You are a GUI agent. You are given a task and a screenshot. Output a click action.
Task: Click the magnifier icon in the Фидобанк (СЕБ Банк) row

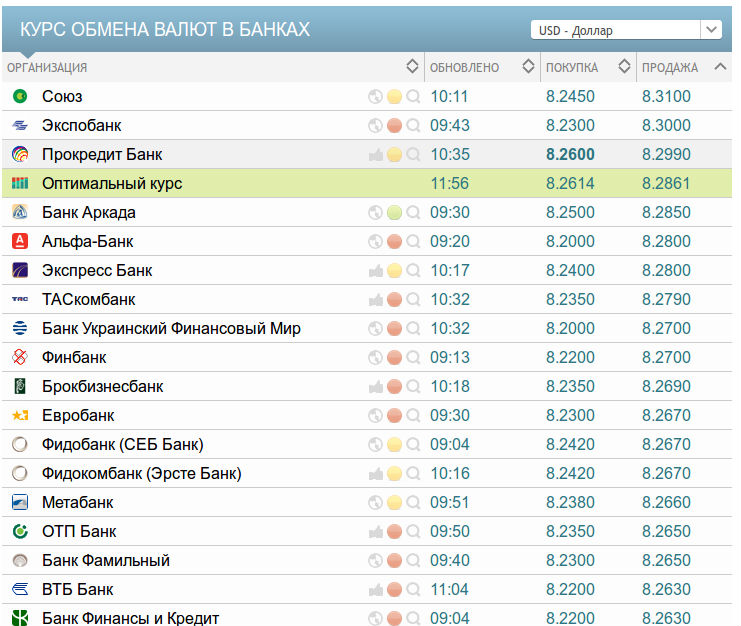(413, 445)
